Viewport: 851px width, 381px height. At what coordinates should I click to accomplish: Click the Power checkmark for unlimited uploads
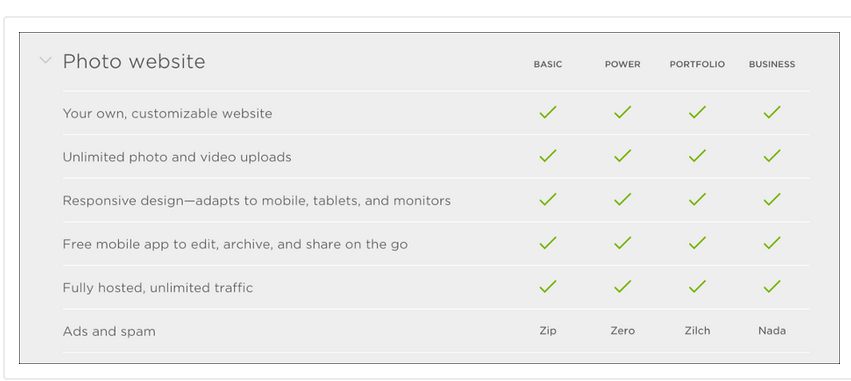(x=623, y=156)
